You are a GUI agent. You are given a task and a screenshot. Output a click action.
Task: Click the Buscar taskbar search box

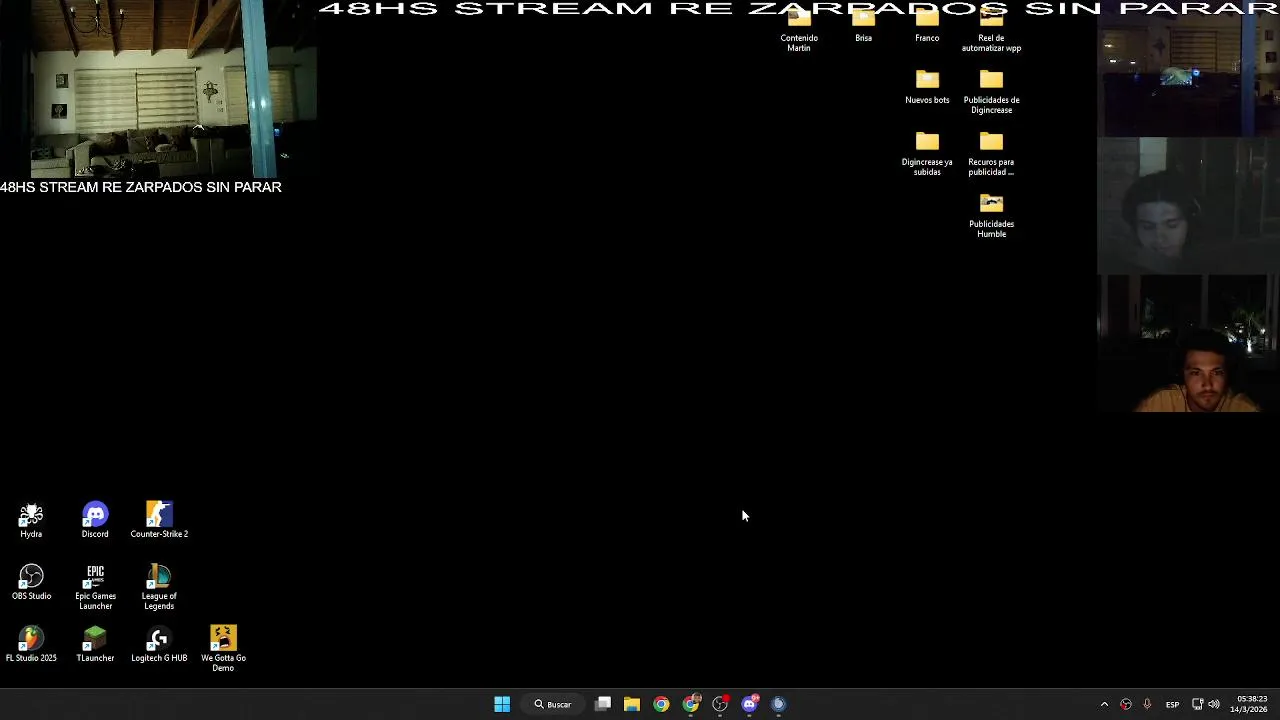tap(553, 704)
